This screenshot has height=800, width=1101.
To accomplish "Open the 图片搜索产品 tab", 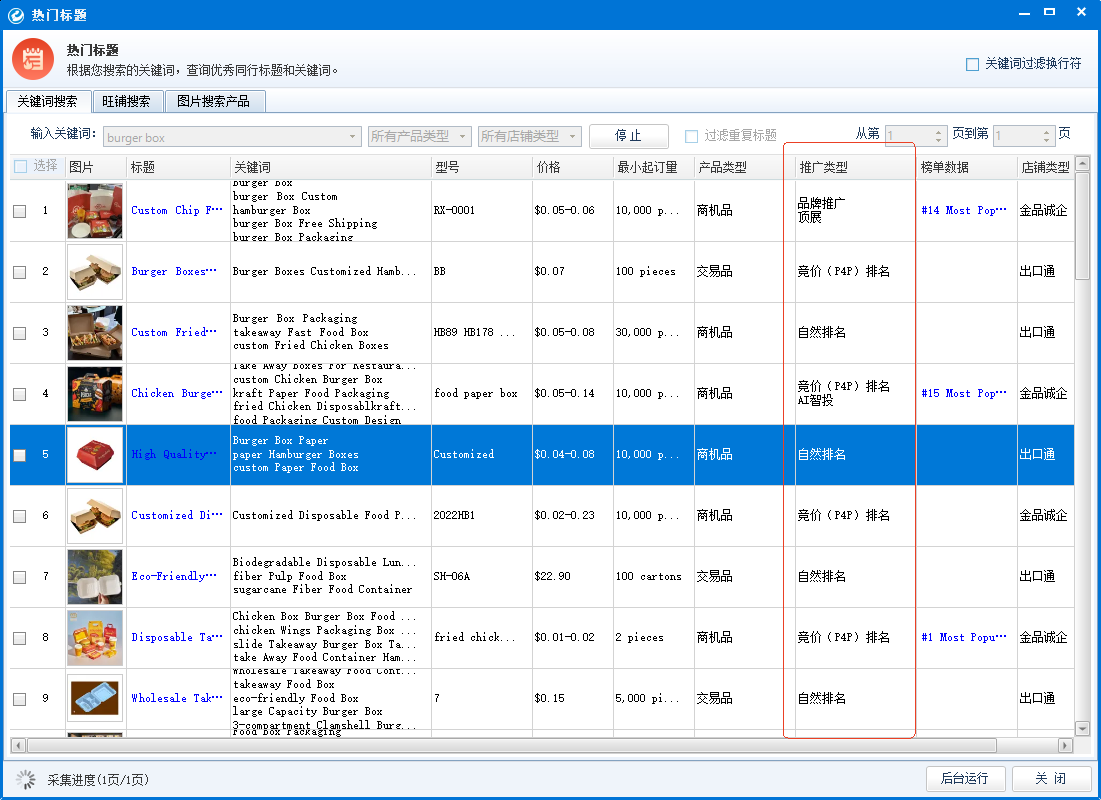I will point(214,101).
